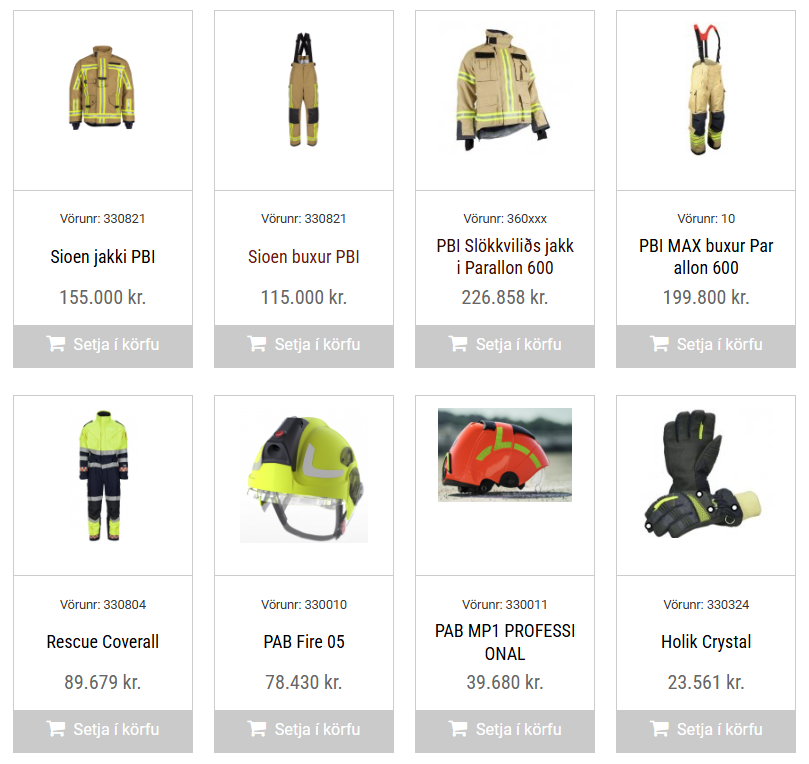Click the cart icon under PAB Fire 05

tap(257, 729)
